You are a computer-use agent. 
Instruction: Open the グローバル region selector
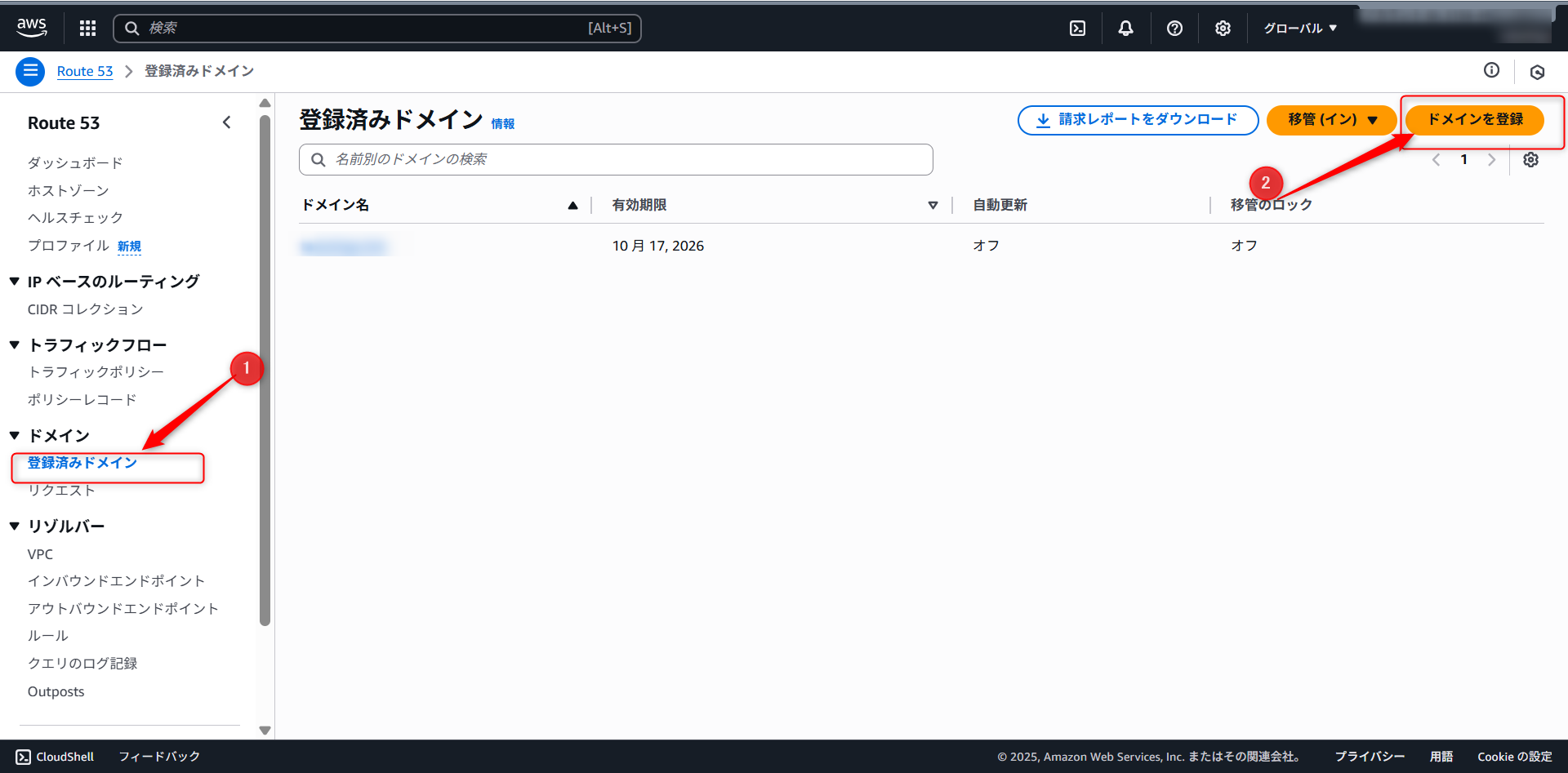1300,29
